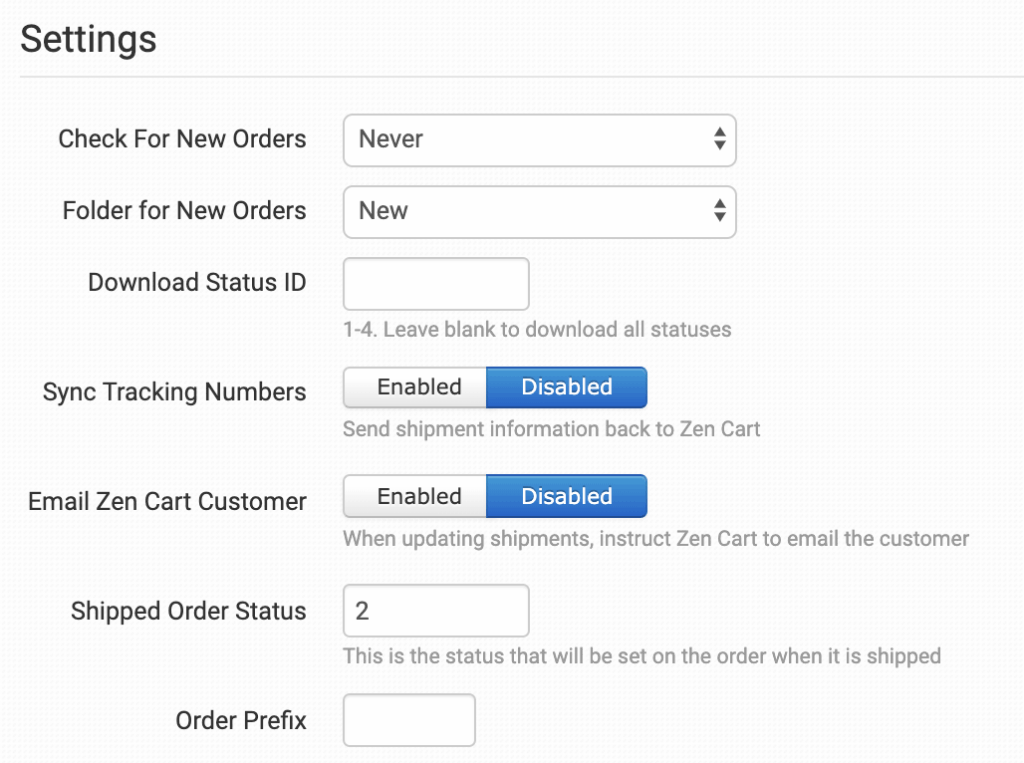Focus the Download Status ID field

435,283
